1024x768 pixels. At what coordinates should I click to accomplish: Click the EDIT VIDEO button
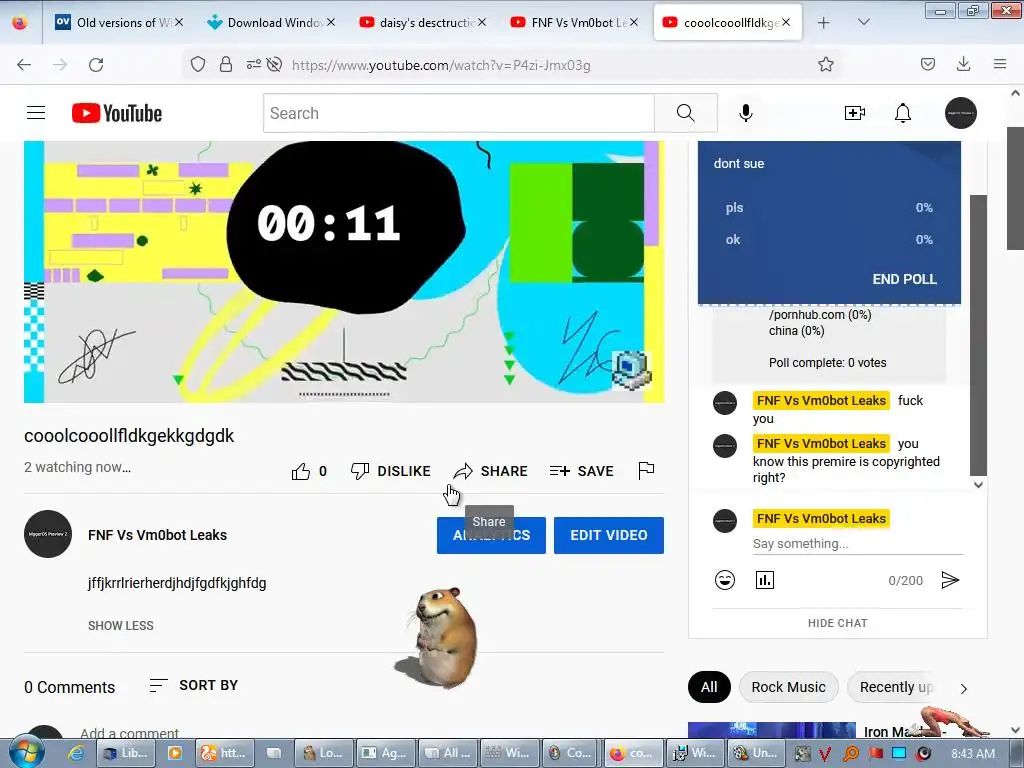[x=609, y=536]
